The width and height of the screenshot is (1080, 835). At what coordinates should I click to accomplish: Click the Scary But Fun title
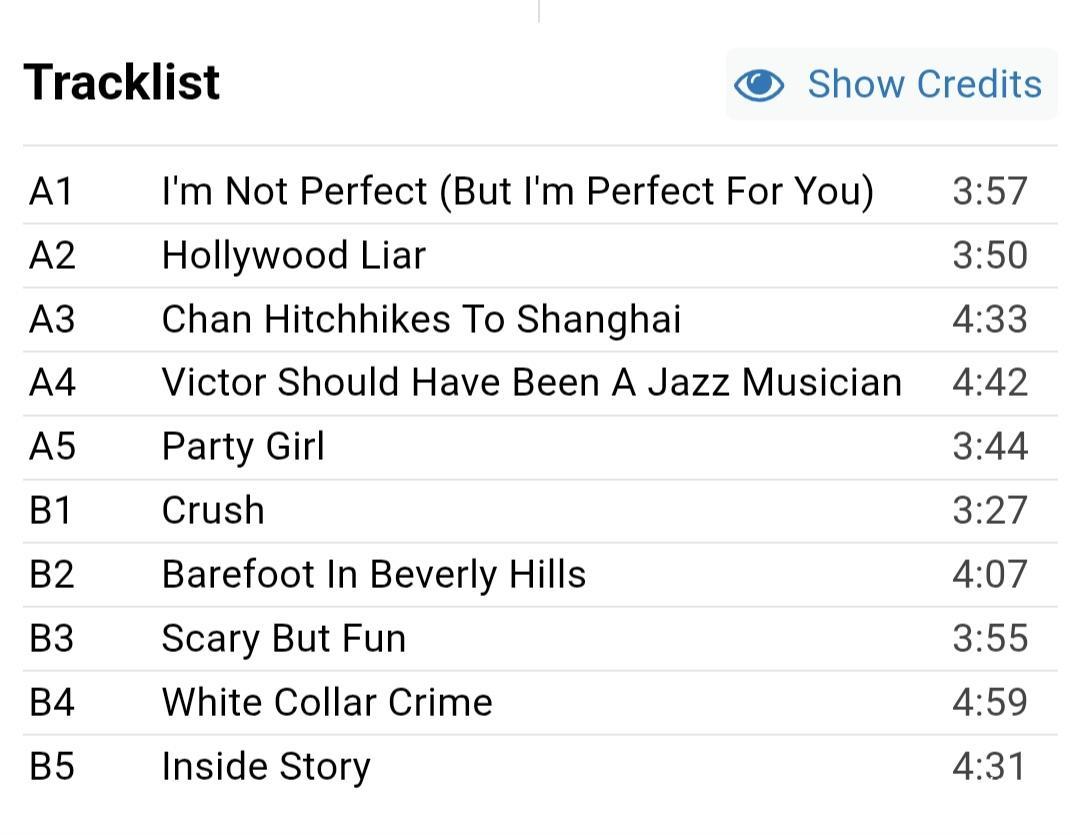(284, 638)
